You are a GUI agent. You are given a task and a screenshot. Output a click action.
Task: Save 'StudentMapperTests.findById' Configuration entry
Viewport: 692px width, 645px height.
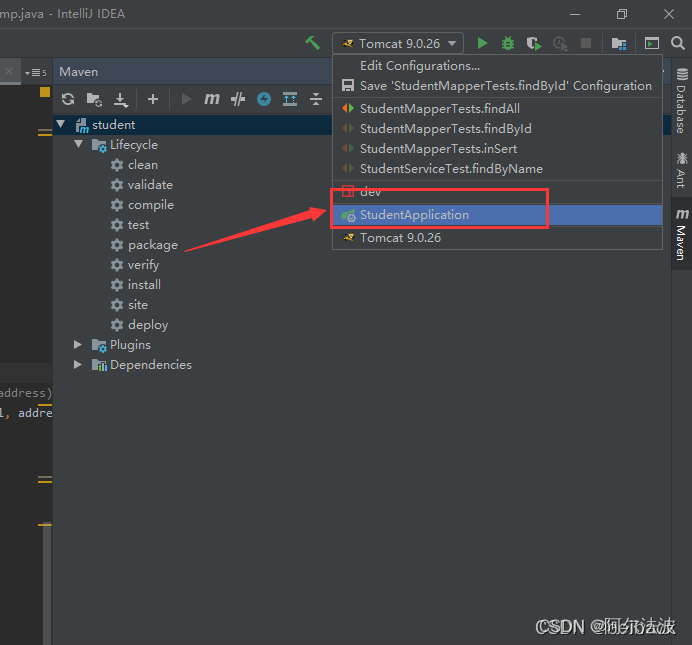497,86
